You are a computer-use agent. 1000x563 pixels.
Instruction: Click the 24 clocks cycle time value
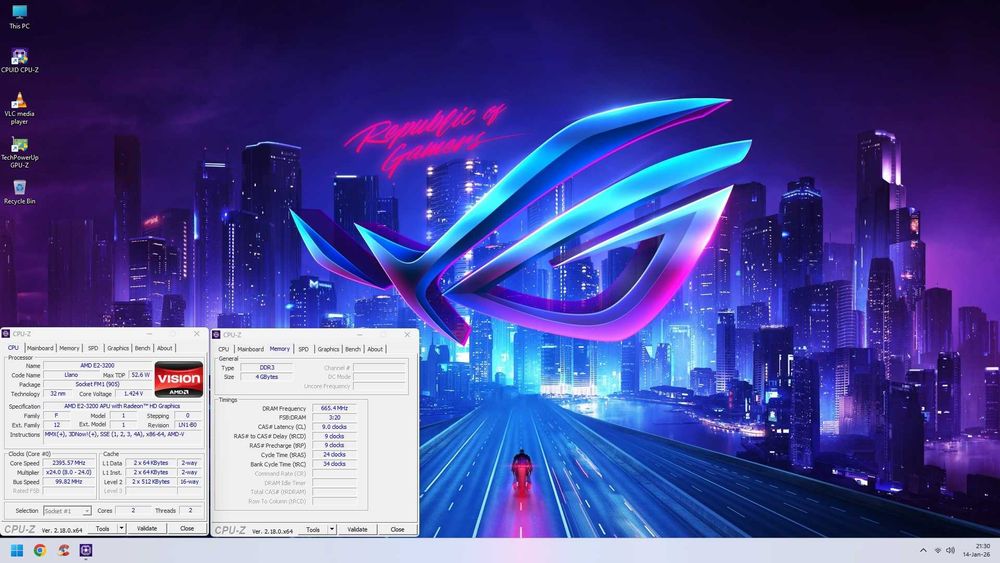[334, 455]
